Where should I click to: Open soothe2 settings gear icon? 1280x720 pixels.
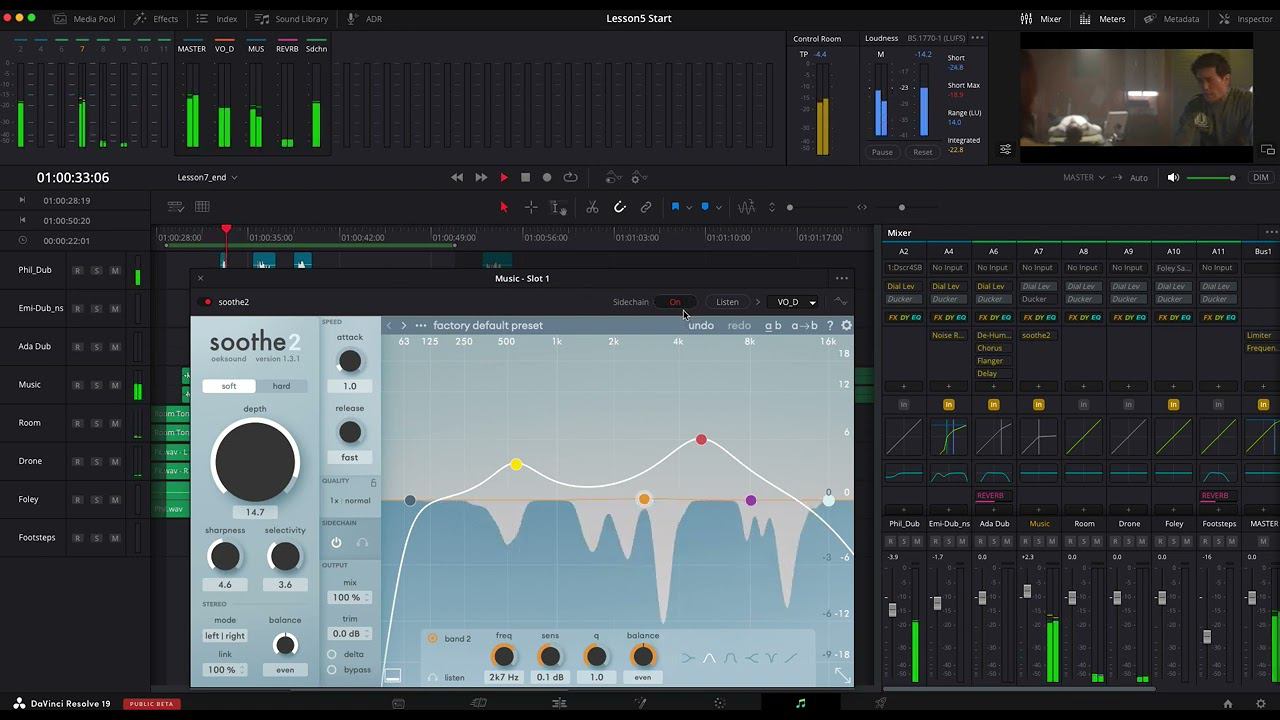coord(846,325)
